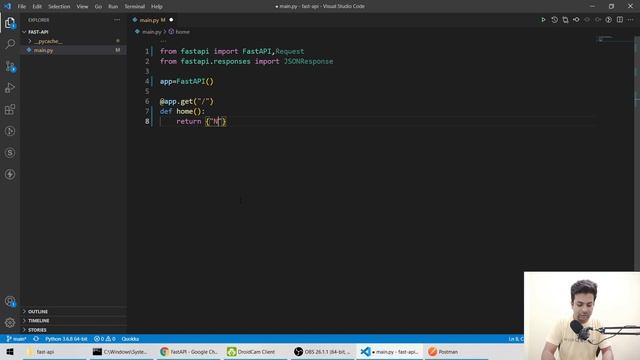Switch to DroidCam Client in taskbar
The height and width of the screenshot is (360, 640).
(x=256, y=351)
